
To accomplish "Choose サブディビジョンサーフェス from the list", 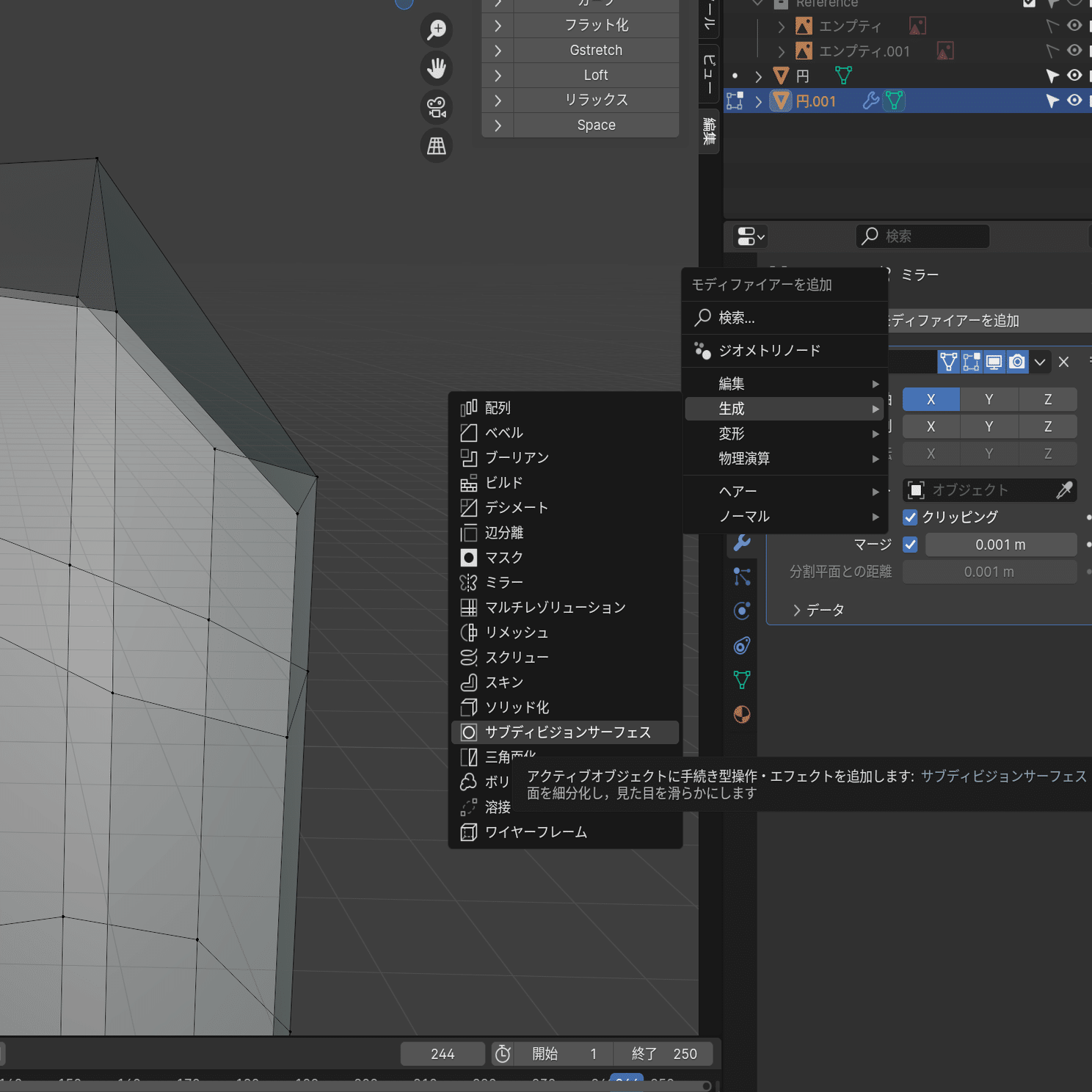I will 565,732.
